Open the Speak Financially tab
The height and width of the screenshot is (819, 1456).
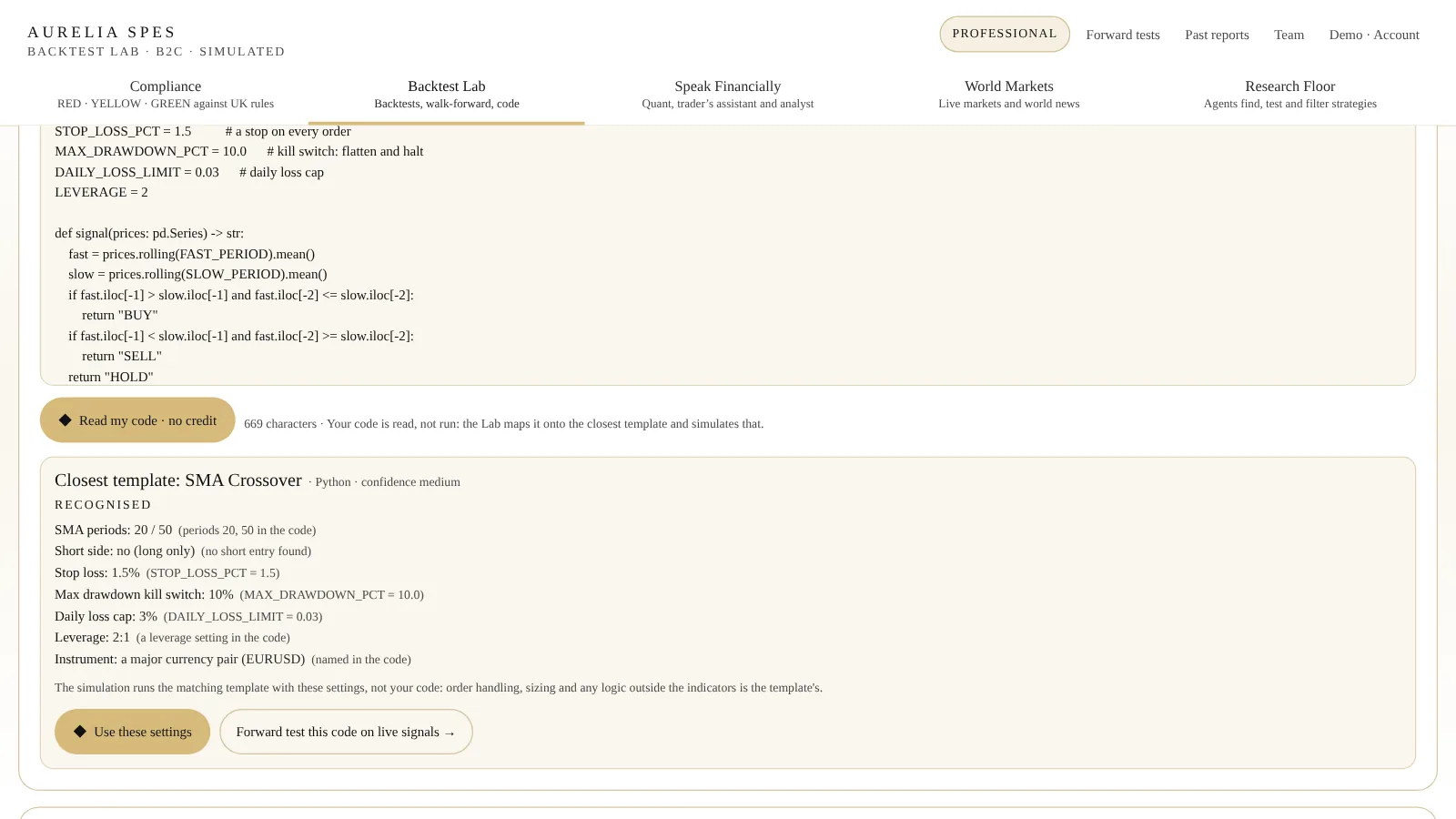coord(728,95)
